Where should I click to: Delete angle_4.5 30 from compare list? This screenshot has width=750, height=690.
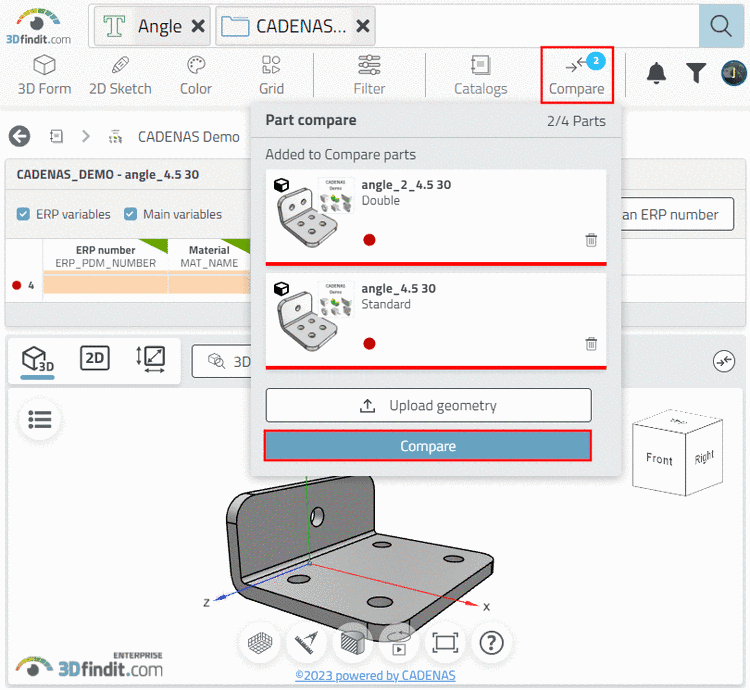pos(591,344)
